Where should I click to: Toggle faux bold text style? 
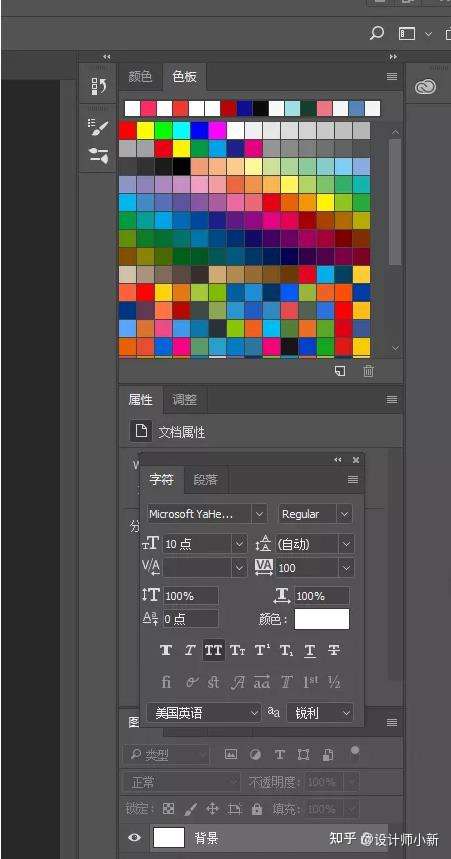[x=166, y=650]
